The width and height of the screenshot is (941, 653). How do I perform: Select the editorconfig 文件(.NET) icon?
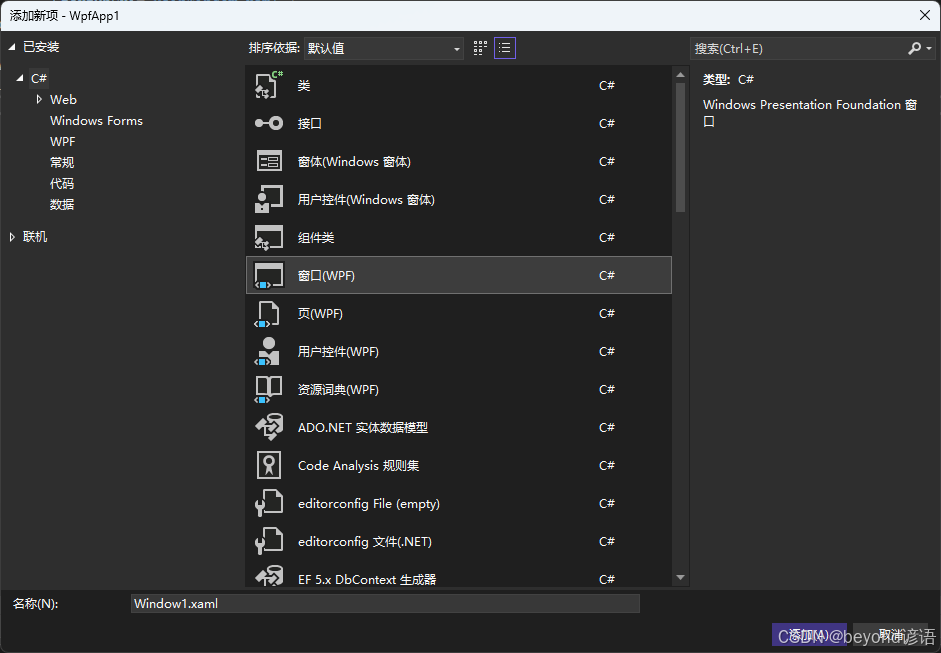click(x=268, y=541)
